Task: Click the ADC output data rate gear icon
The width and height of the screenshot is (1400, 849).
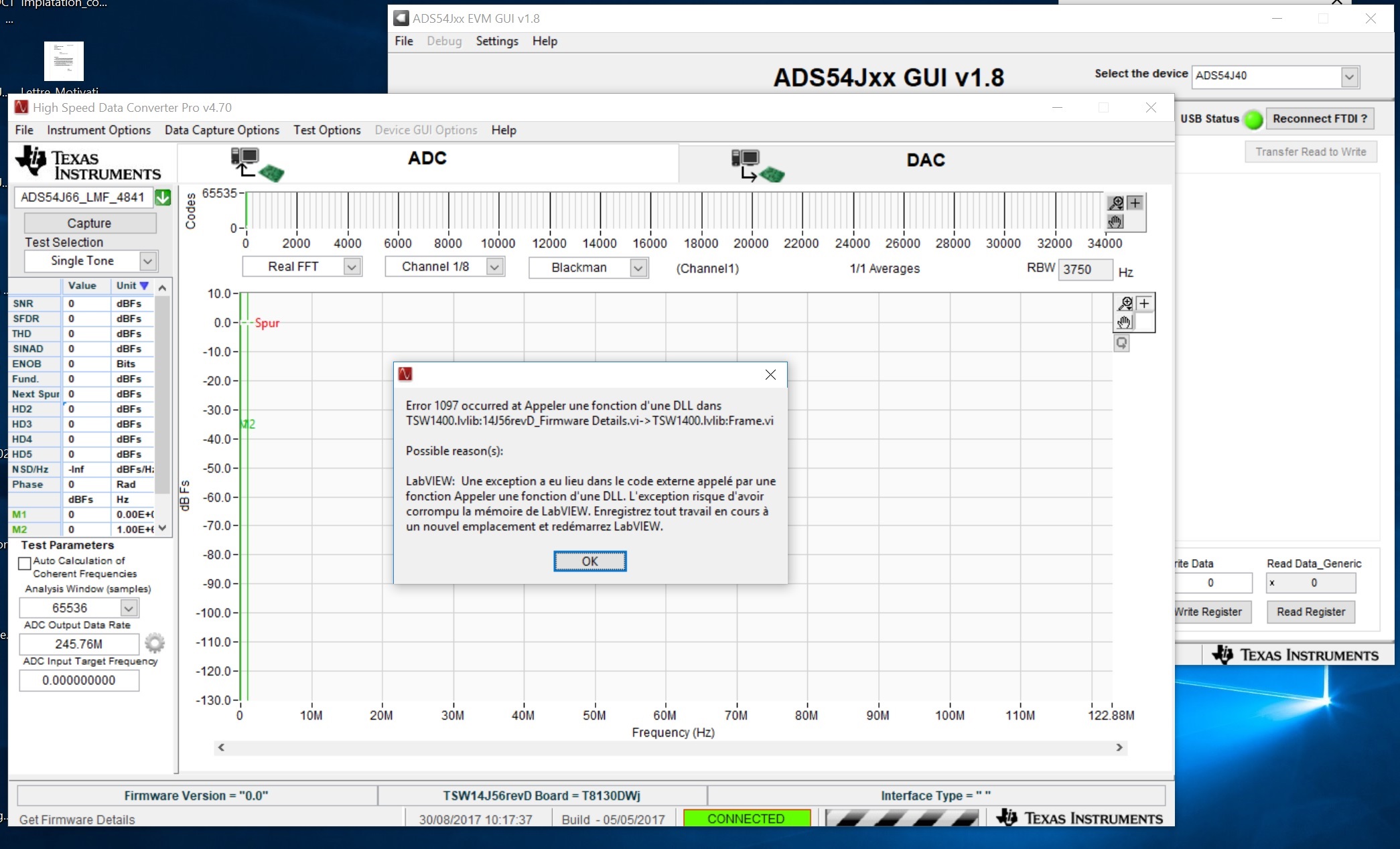Action: click(x=155, y=643)
